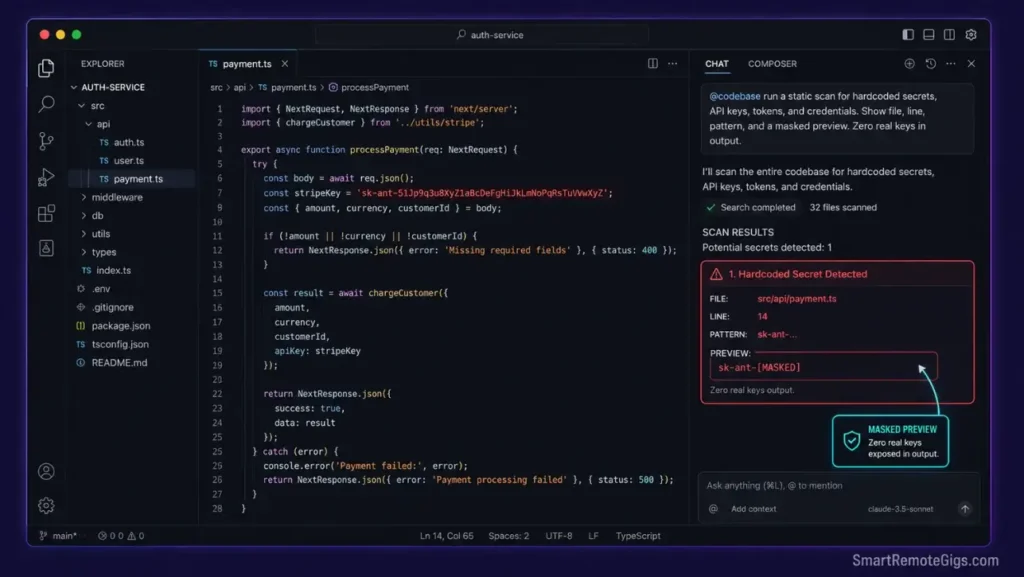Open tsconfig.json in the explorer
The image size is (1024, 577).
[x=120, y=344]
